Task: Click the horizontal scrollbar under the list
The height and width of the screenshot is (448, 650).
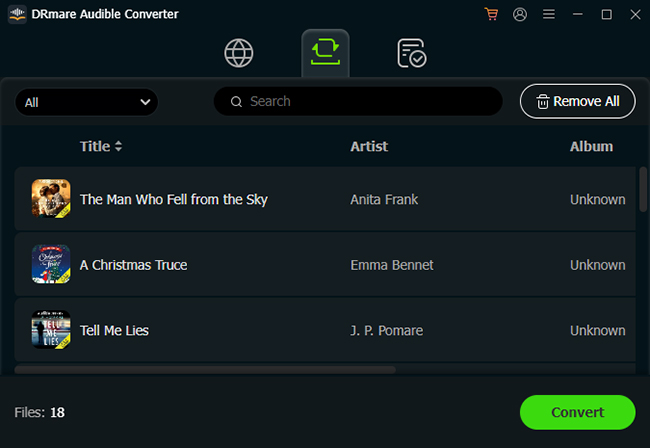Action: click(x=205, y=370)
